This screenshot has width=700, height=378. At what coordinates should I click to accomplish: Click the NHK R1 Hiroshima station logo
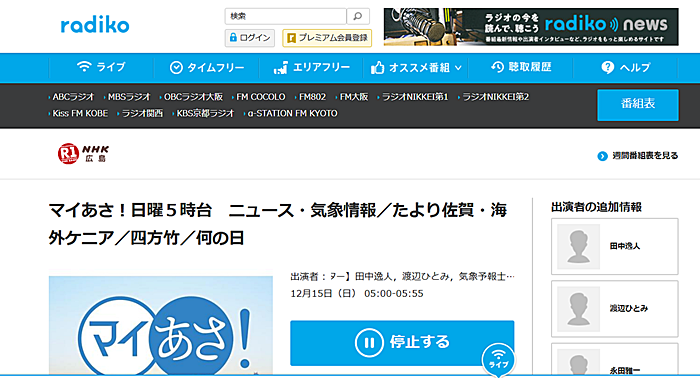[83, 154]
